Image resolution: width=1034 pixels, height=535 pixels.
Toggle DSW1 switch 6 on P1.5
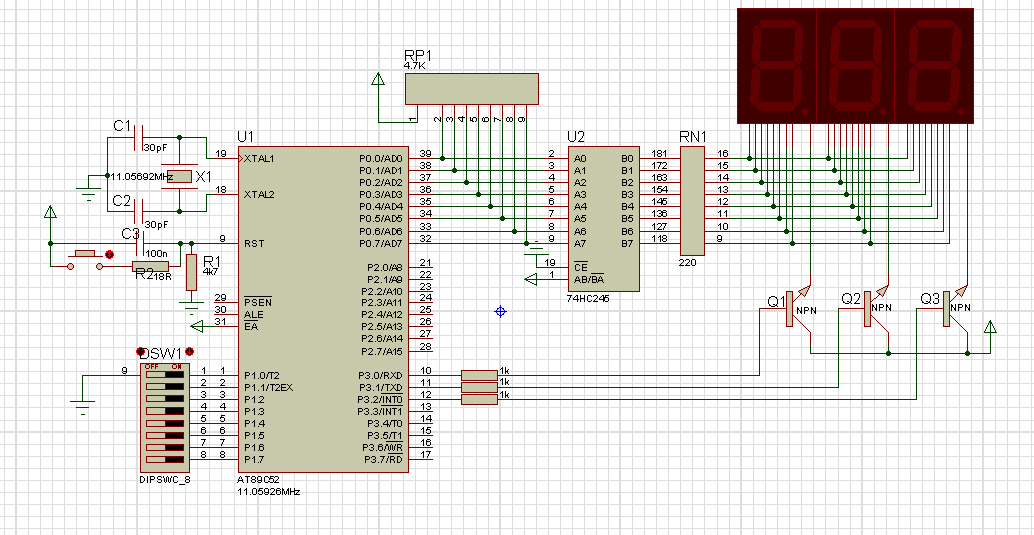tap(165, 435)
